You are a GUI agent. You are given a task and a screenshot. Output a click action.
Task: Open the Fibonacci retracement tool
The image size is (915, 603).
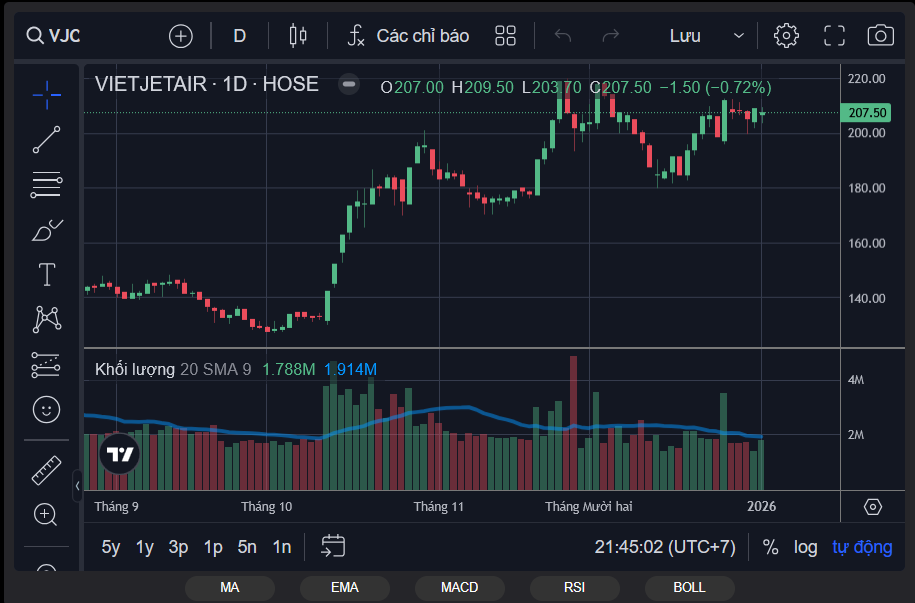point(46,184)
